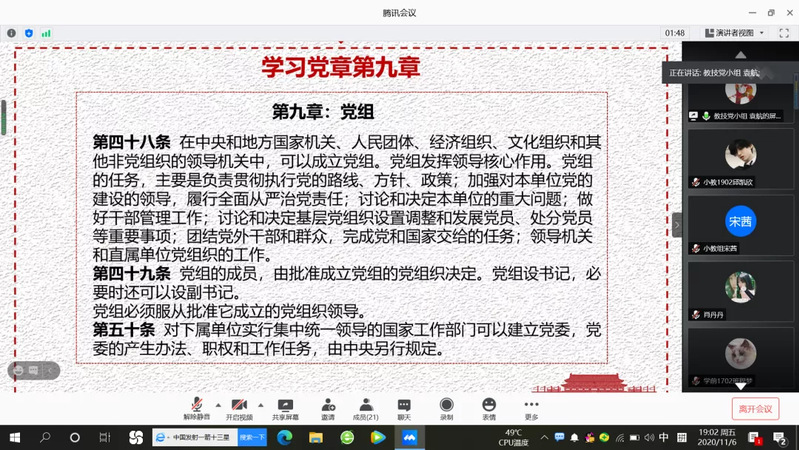Open the Emoji (表情) reactions
The width and height of the screenshot is (799, 450).
coord(489,407)
